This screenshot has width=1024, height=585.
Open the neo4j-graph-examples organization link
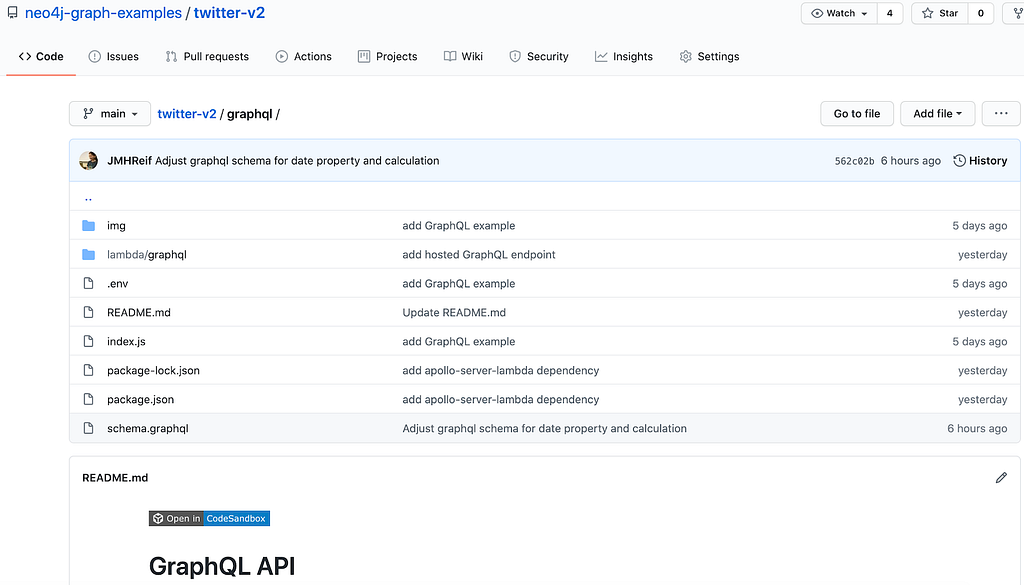(x=103, y=13)
